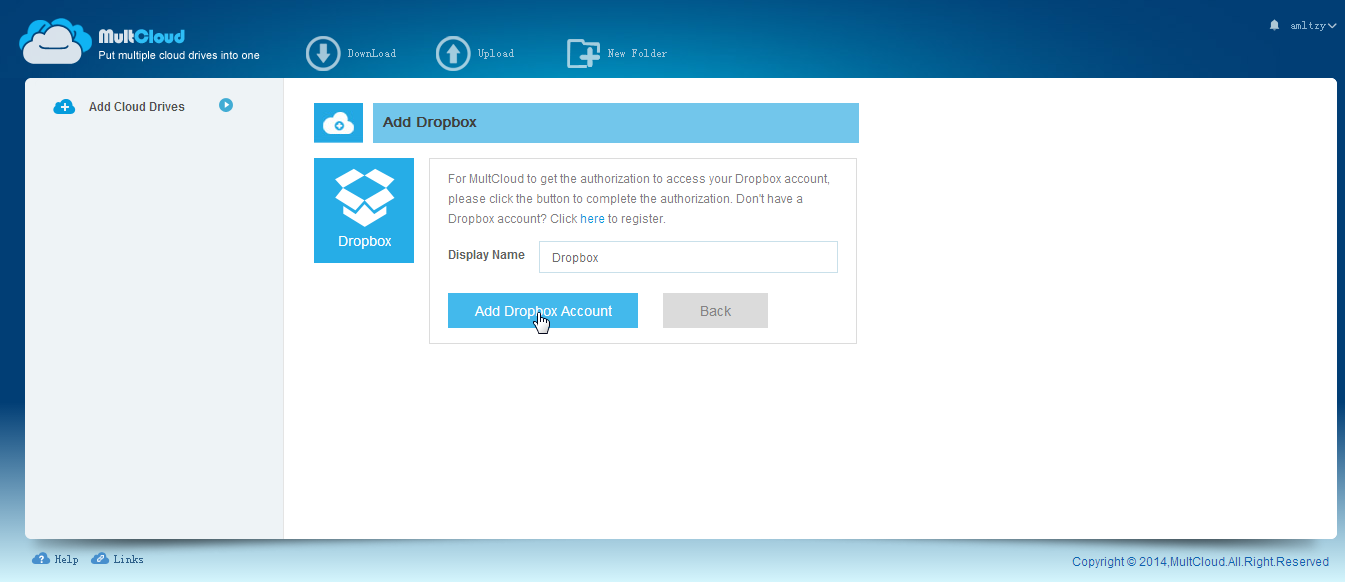Screen dimensions: 1345x582
Task: Click the cloud icon beside Add Dropbox header
Action: (x=339, y=123)
